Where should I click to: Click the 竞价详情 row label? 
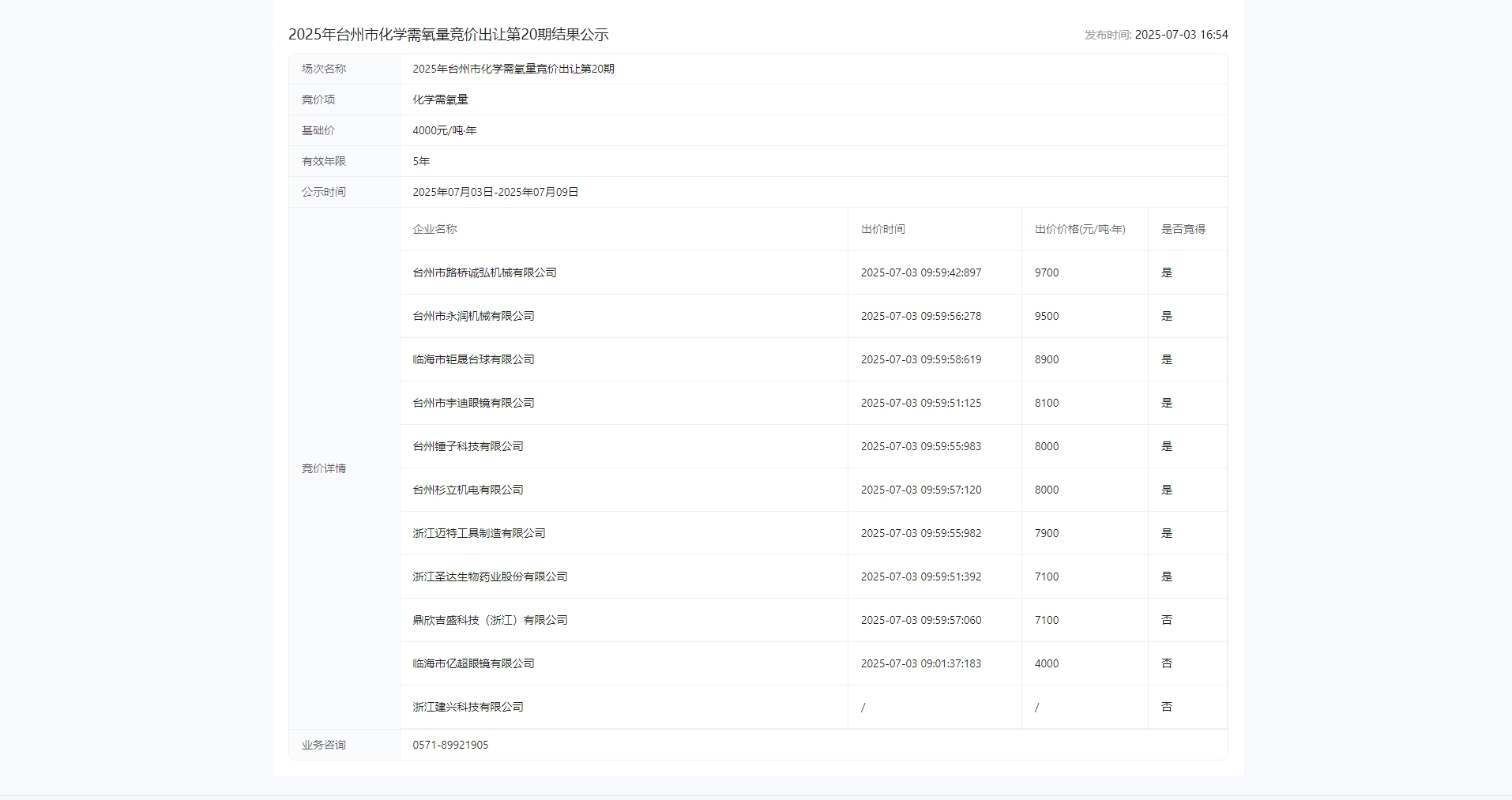324,468
